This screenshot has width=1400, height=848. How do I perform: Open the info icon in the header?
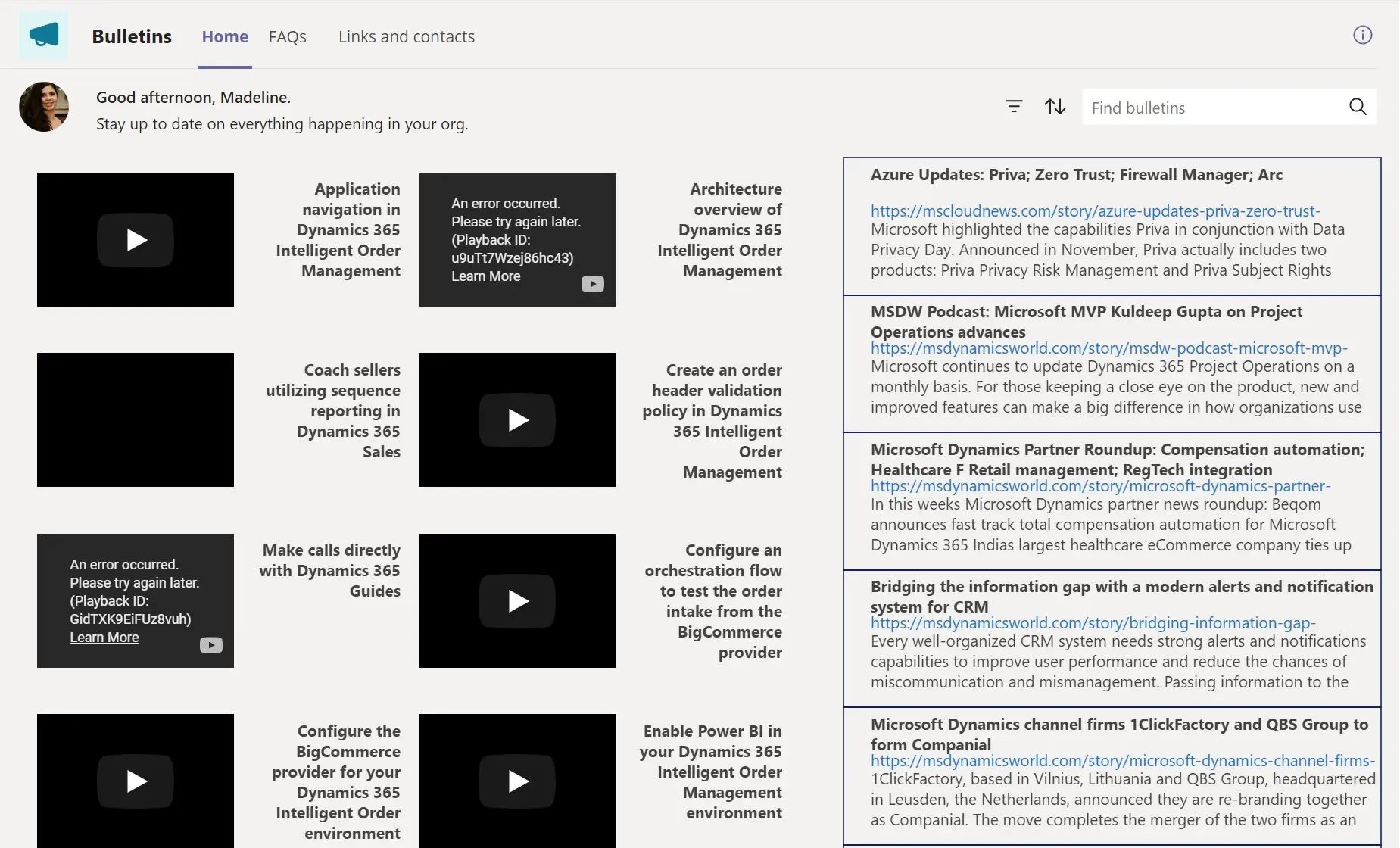[x=1362, y=36]
